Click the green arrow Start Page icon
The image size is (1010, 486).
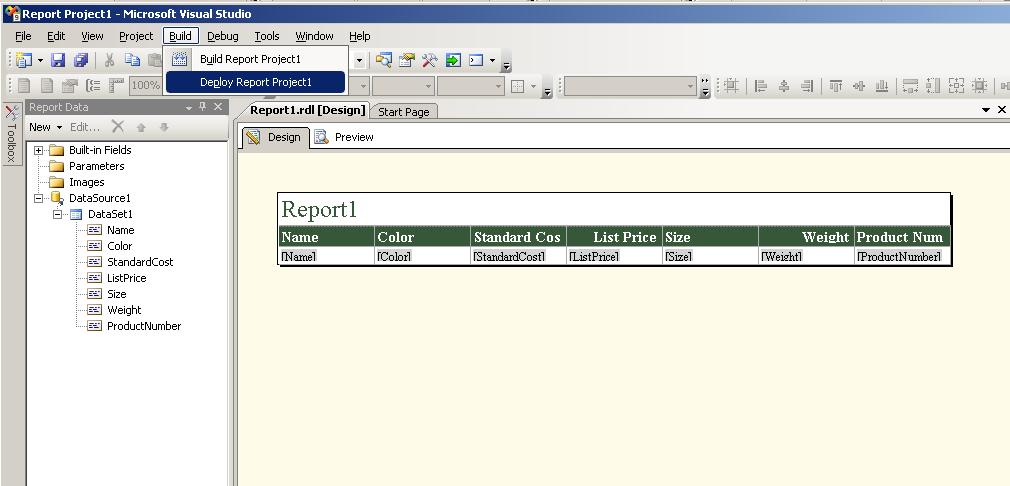[453, 61]
